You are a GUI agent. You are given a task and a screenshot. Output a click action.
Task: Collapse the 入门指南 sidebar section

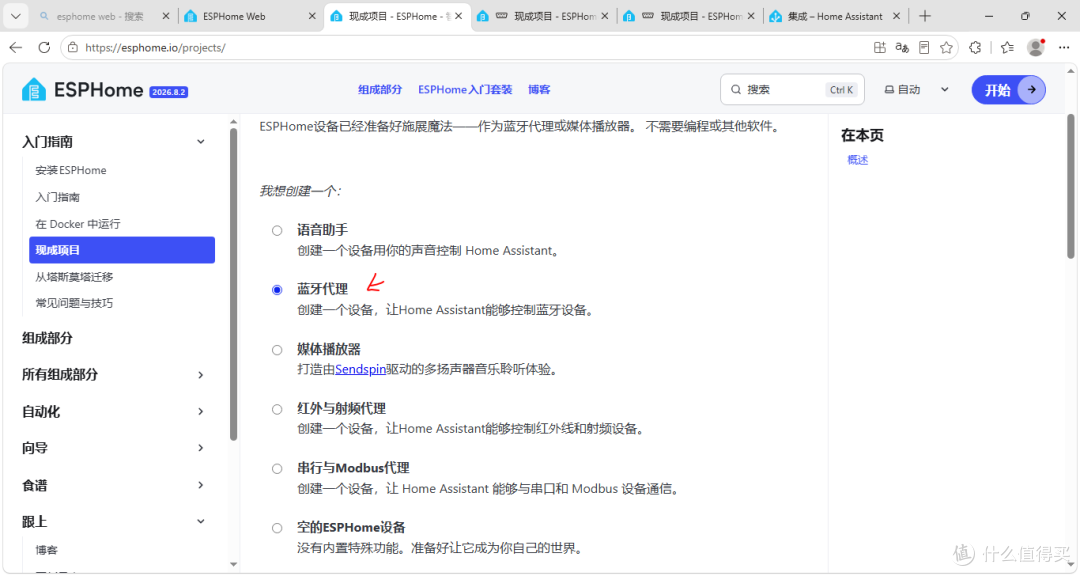coord(200,142)
